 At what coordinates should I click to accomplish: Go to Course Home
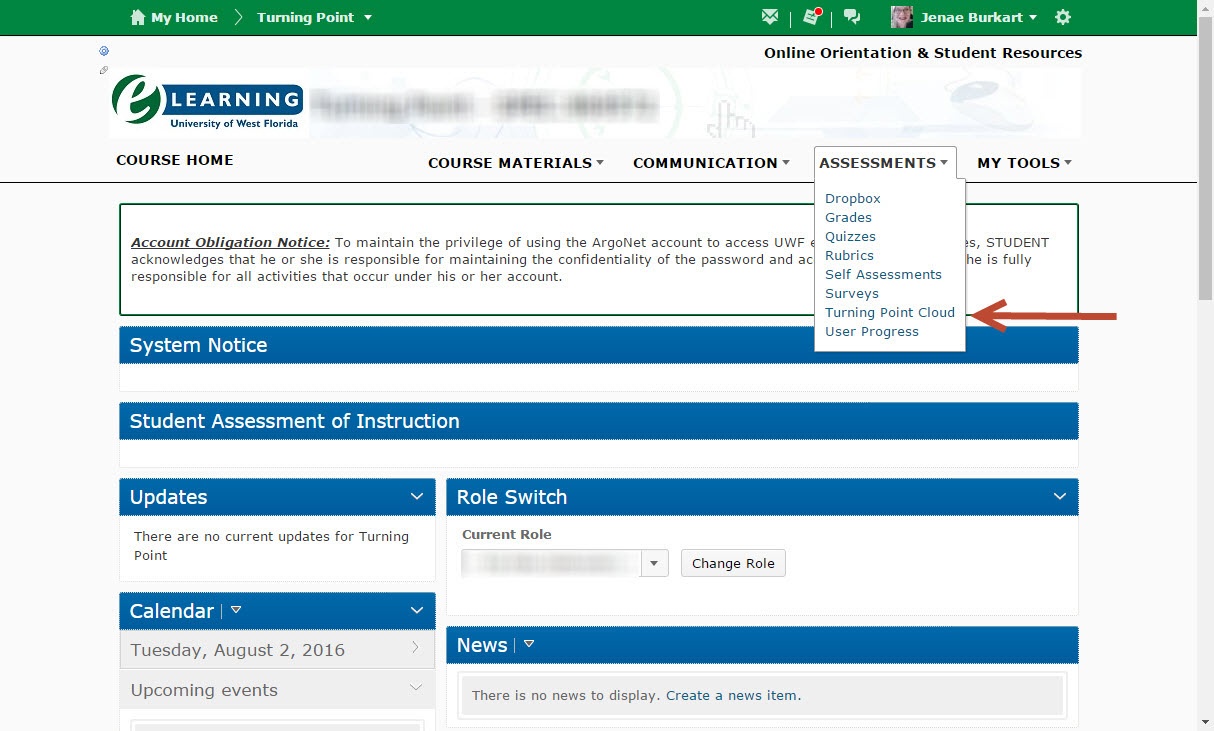click(x=175, y=160)
